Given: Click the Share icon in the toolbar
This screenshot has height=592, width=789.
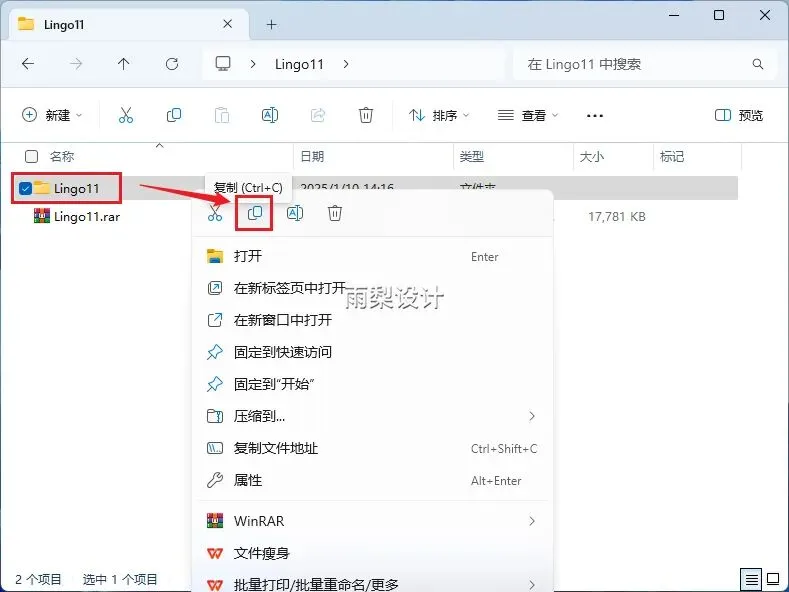Looking at the screenshot, I should click(318, 115).
